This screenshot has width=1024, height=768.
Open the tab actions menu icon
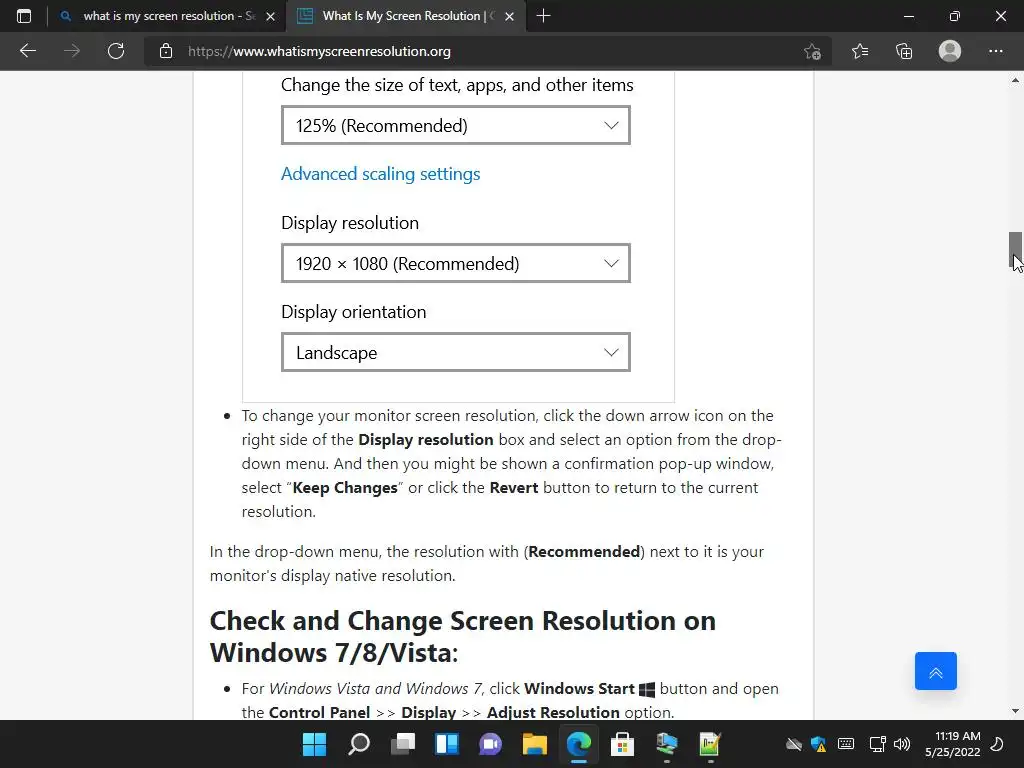(24, 16)
